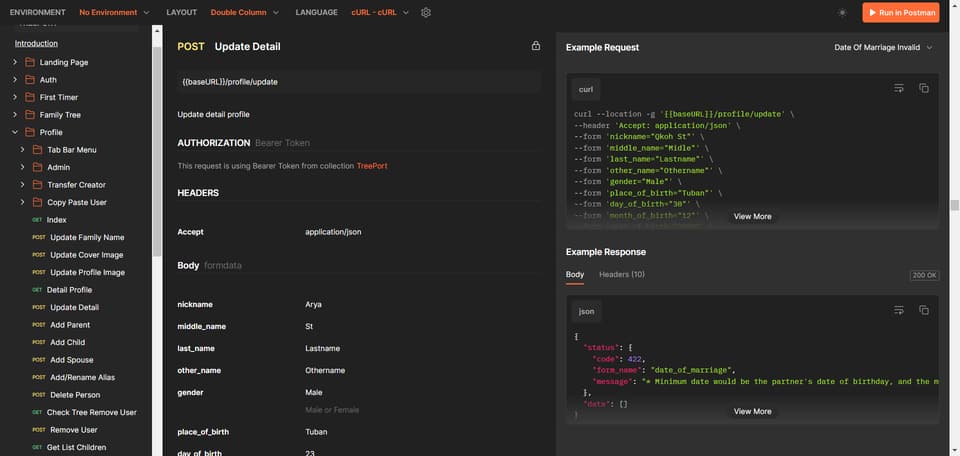Expand the Auth folder chevron
The width and height of the screenshot is (960, 456).
pos(15,80)
